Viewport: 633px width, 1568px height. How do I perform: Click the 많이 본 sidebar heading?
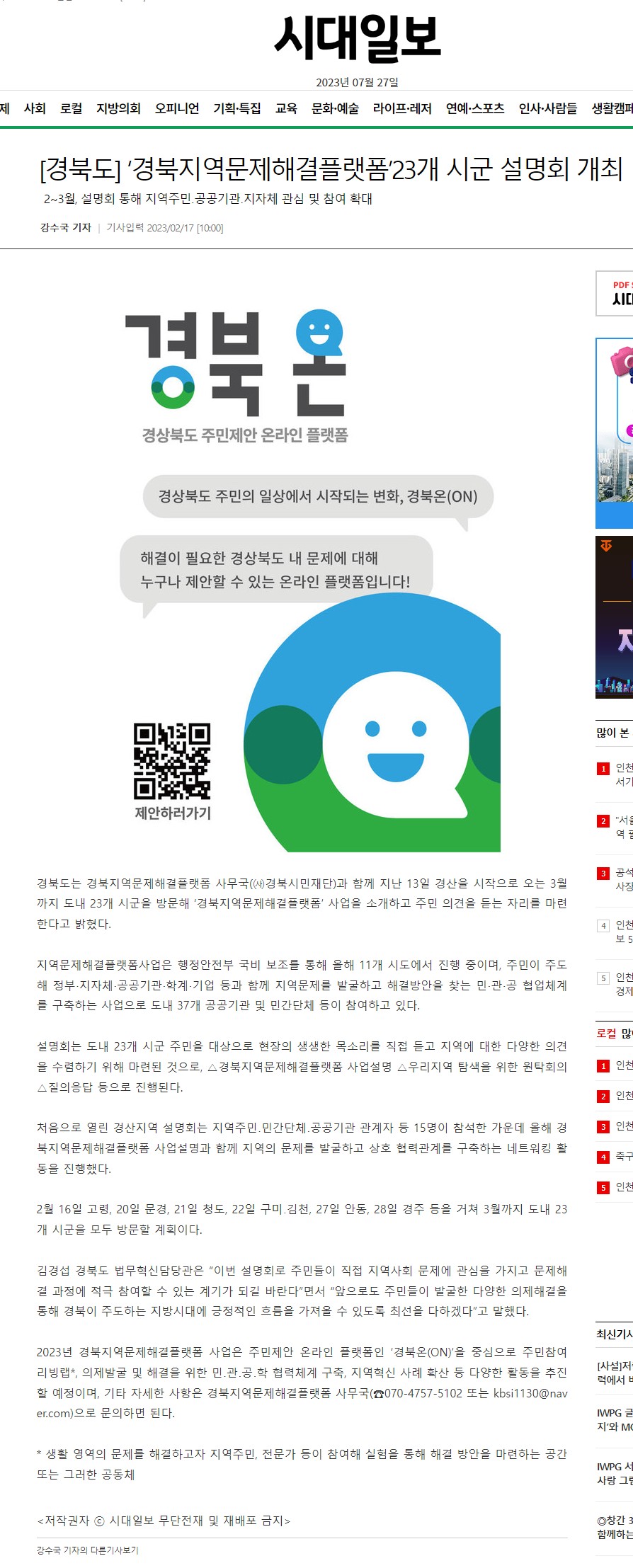tap(613, 733)
